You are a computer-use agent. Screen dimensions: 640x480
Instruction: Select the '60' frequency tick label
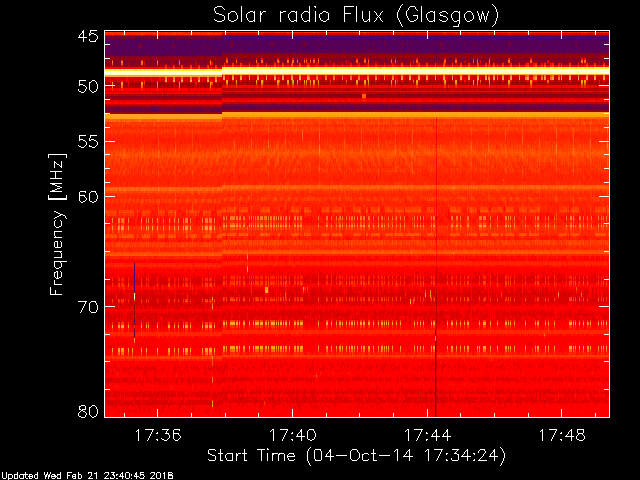pyautogui.click(x=88, y=197)
